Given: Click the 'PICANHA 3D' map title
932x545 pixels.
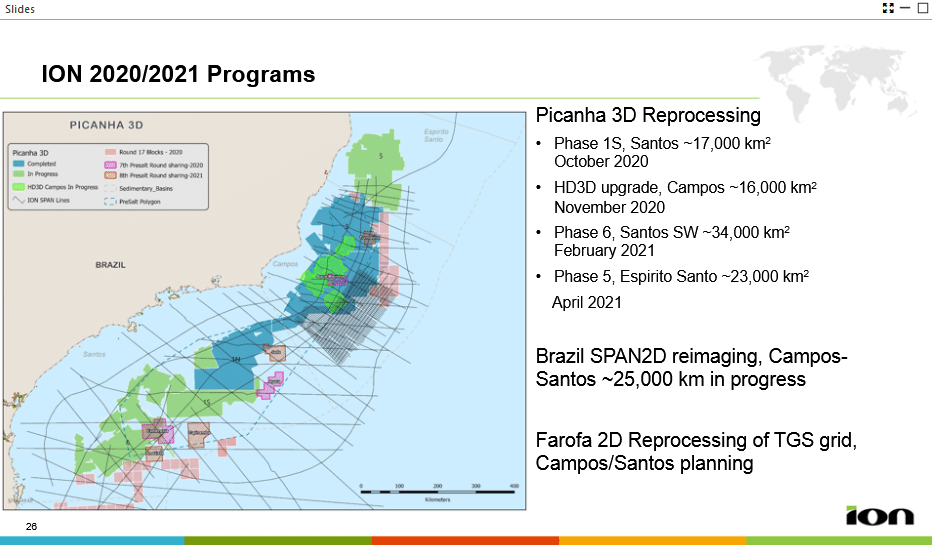Looking at the screenshot, I should pos(106,125).
